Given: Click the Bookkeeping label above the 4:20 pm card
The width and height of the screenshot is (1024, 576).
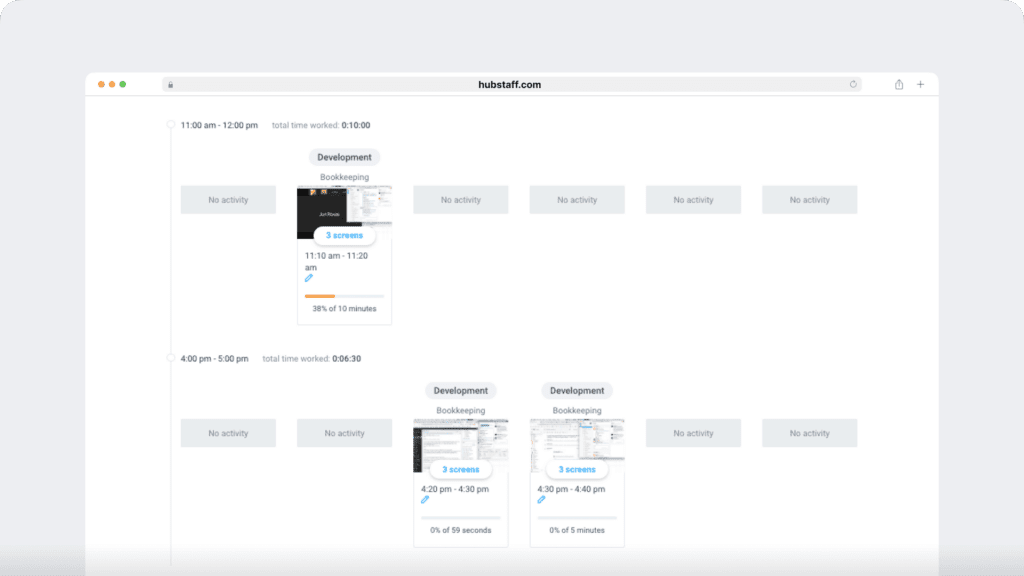Looking at the screenshot, I should click(460, 410).
